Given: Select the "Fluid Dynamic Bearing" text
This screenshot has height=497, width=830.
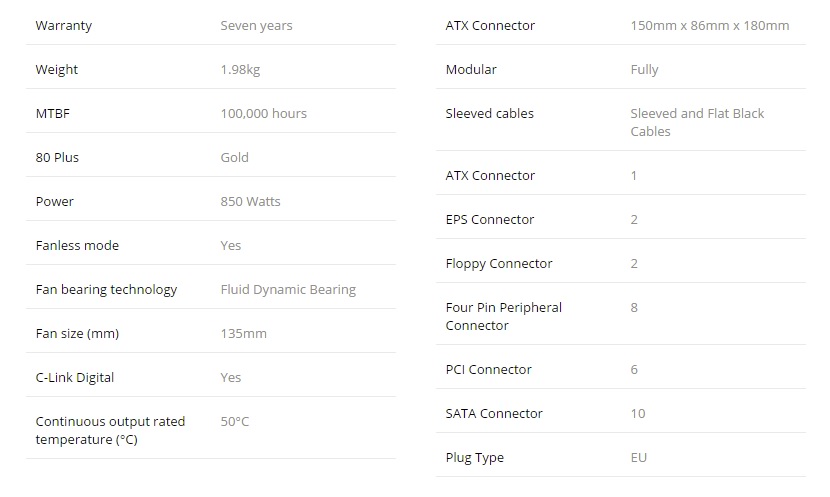Looking at the screenshot, I should (288, 290).
